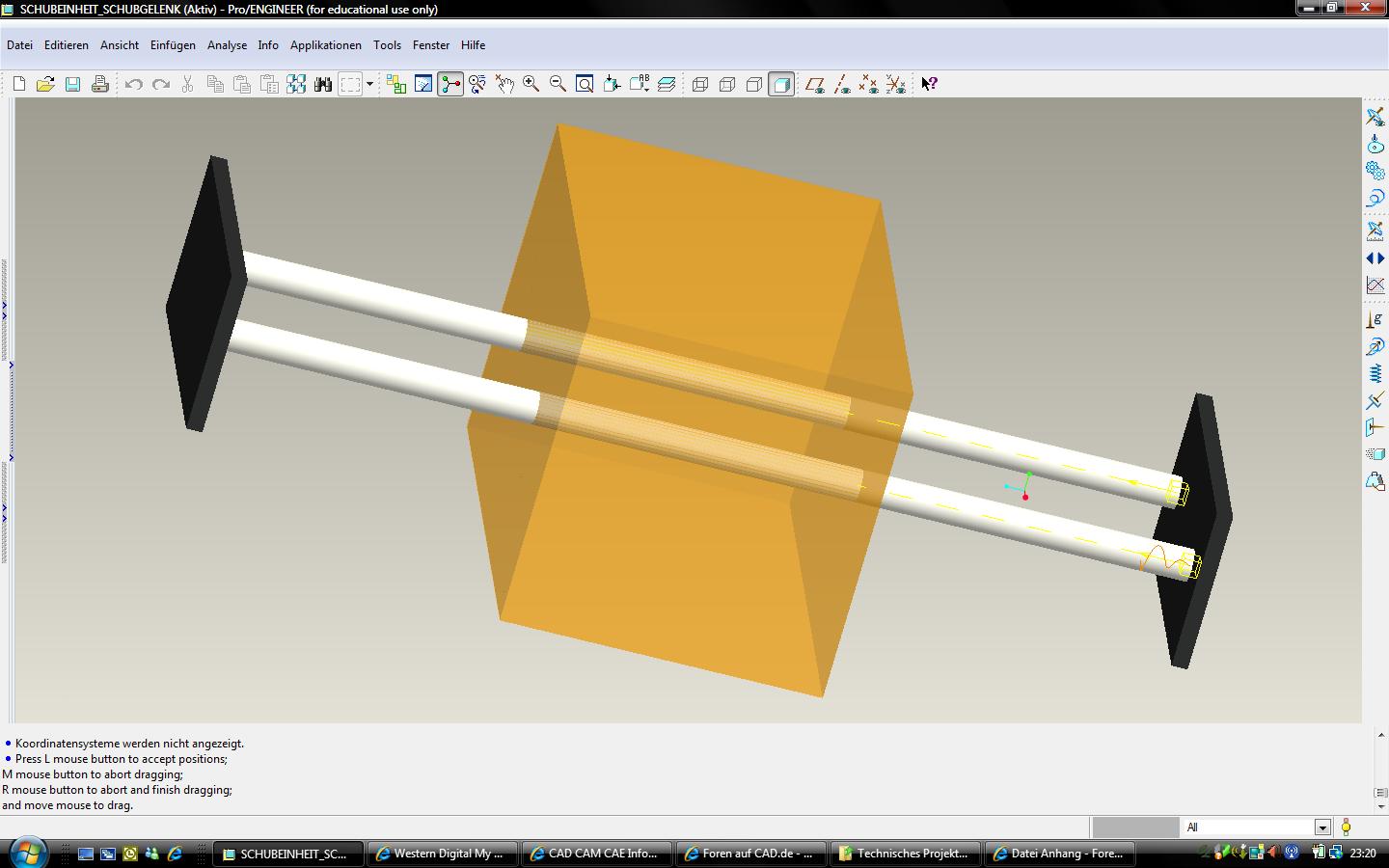Define gravity with the g icon
This screenshot has width=1389, height=868.
coord(1375,319)
